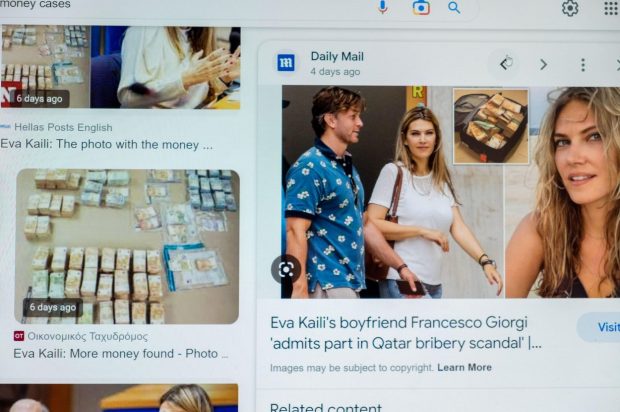Go to previous image with left chevron
Screen dimensions: 620x412
(x=504, y=64)
